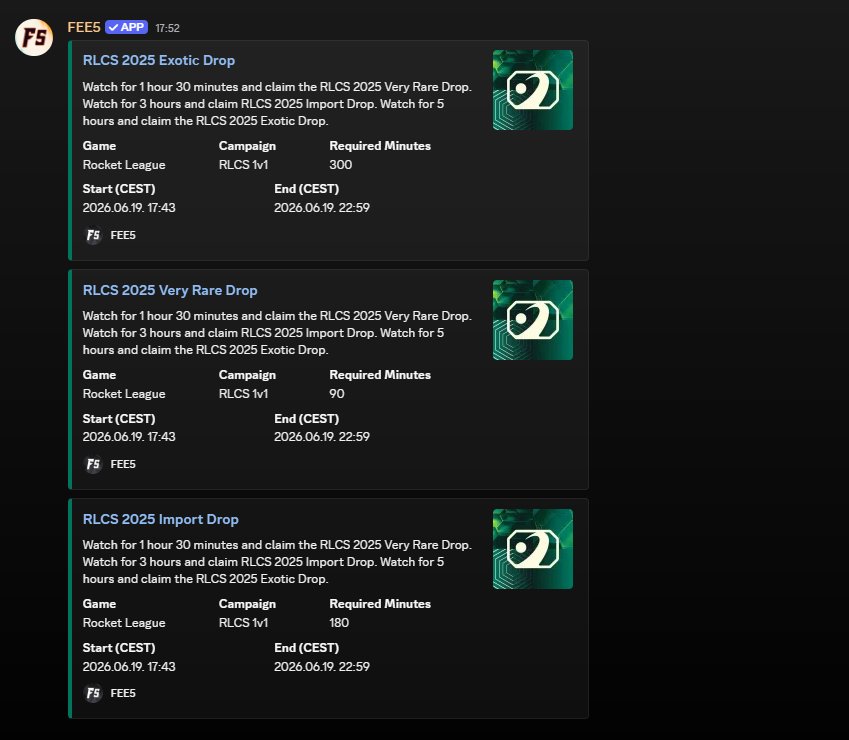Open thumbnail image in Exotic Drop embed

pyautogui.click(x=533, y=90)
